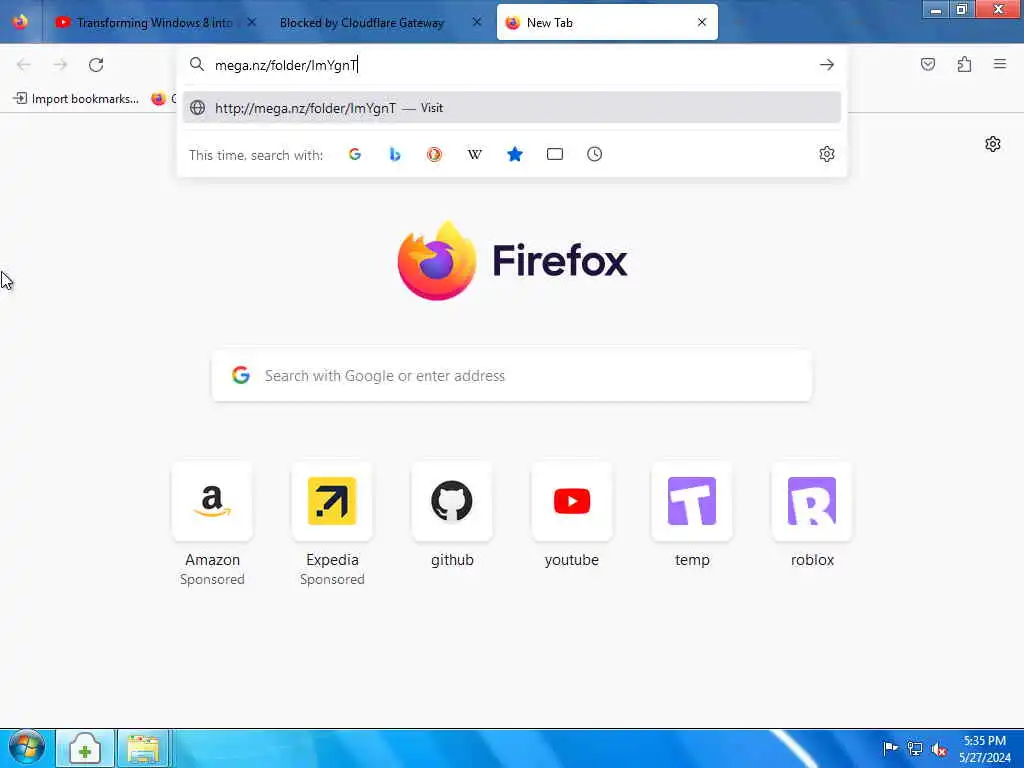This screenshot has width=1024, height=768.
Task: Open the Firefox application menu
Action: [1000, 64]
